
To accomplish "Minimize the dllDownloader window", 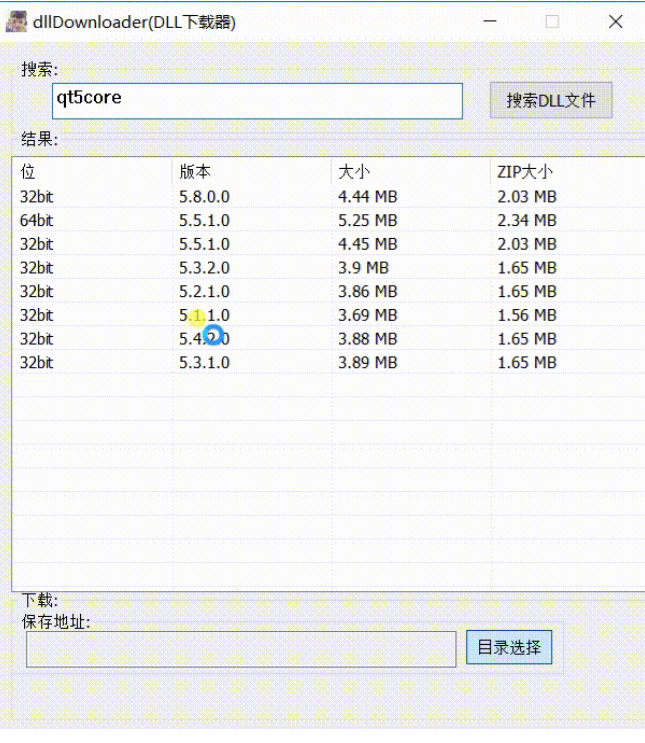I will (490, 21).
